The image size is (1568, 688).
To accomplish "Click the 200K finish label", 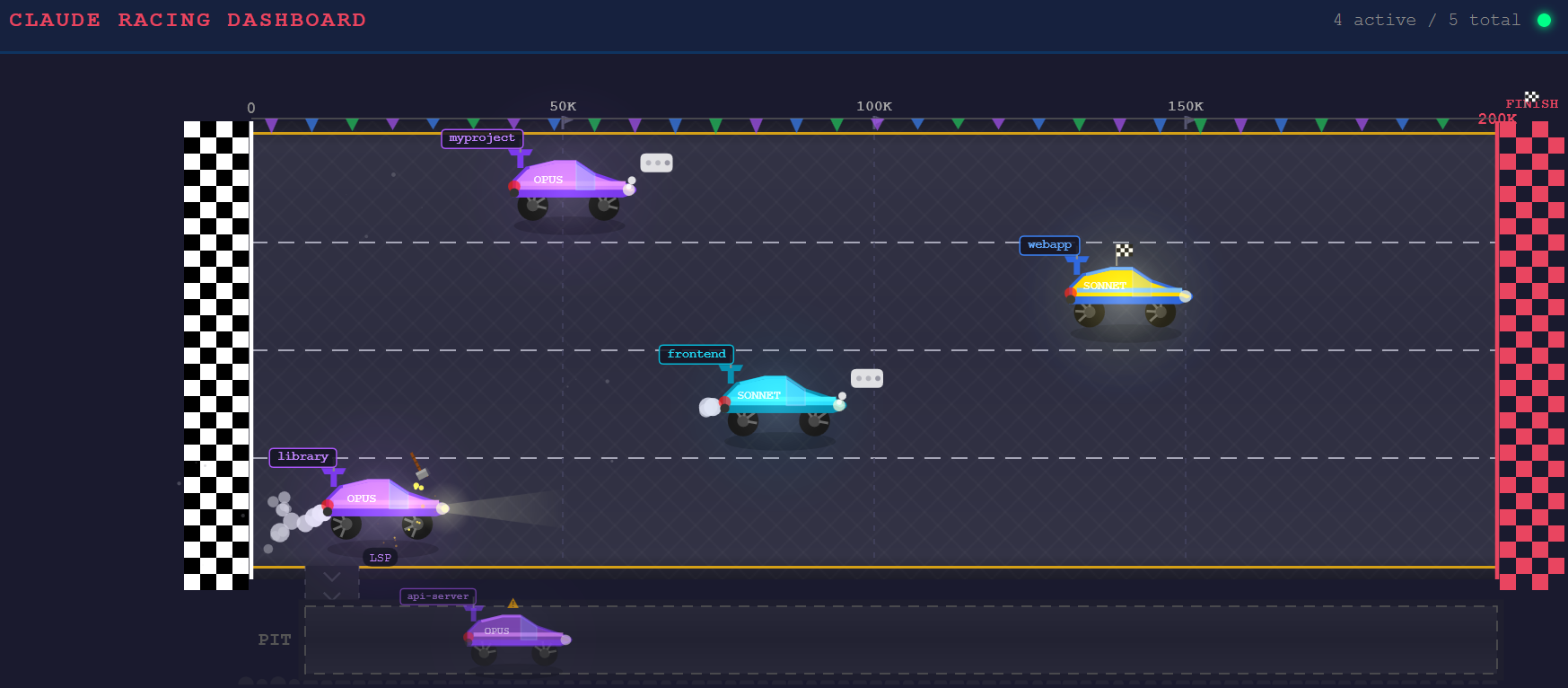I will pos(1497,119).
